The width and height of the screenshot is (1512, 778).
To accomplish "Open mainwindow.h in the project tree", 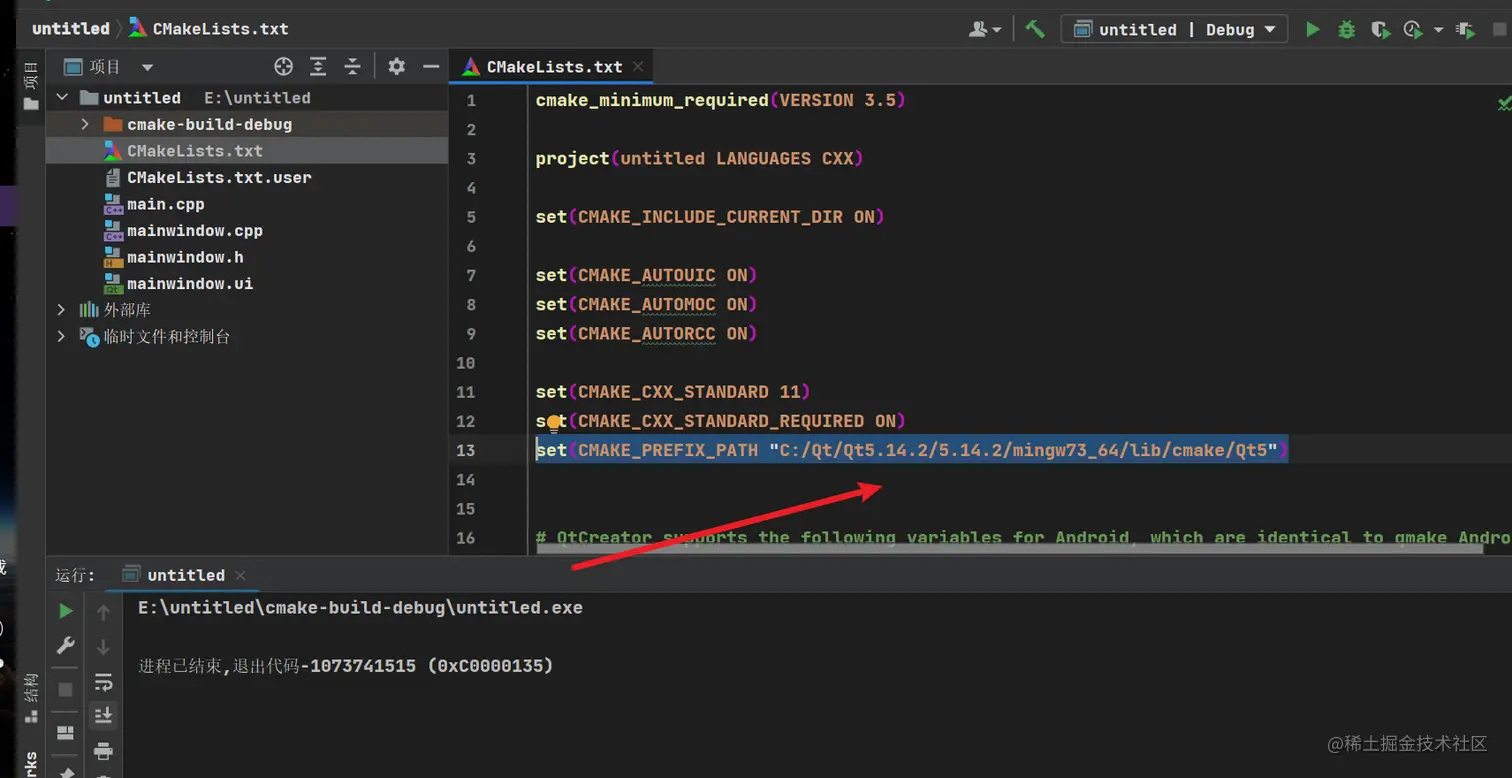I will pos(247,257).
